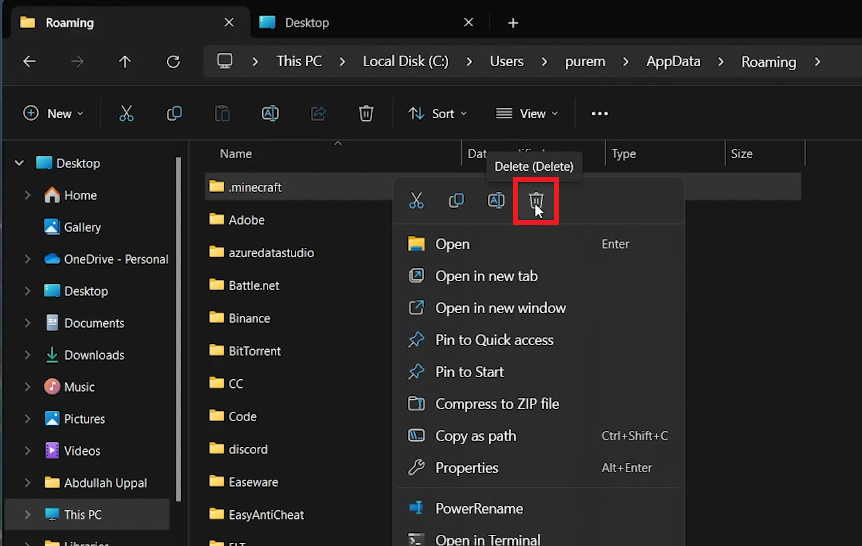Open the New item dropdown

(x=54, y=114)
